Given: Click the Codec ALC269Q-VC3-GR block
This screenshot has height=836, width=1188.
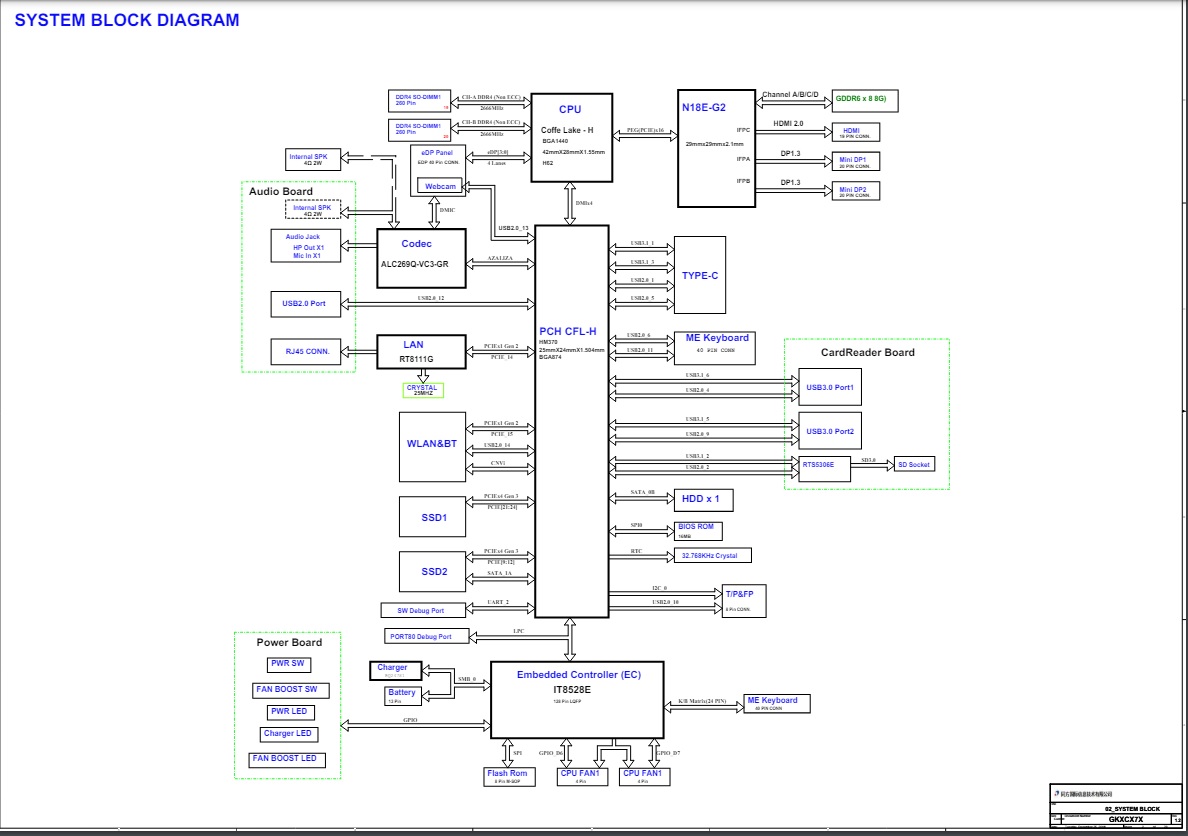Looking at the screenshot, I should click(421, 258).
